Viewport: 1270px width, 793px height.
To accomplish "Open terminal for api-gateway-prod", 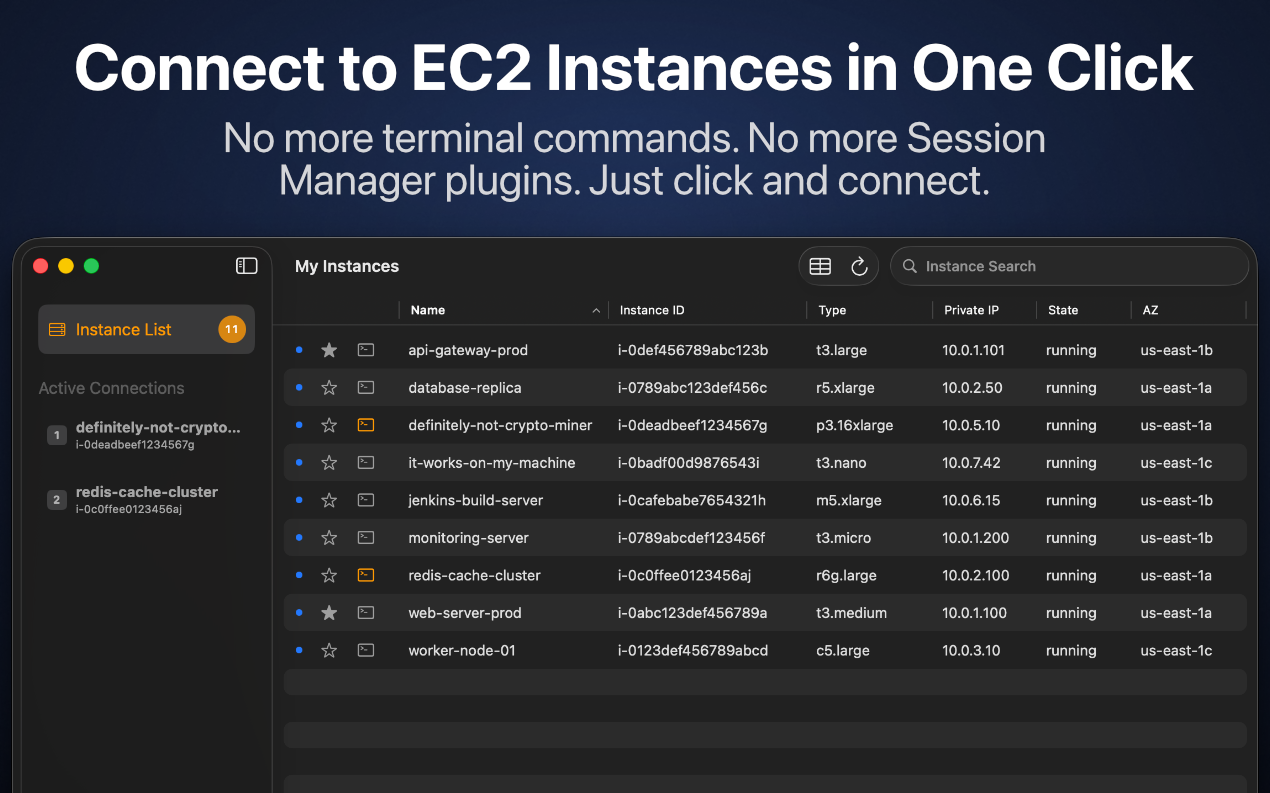I will (x=366, y=350).
